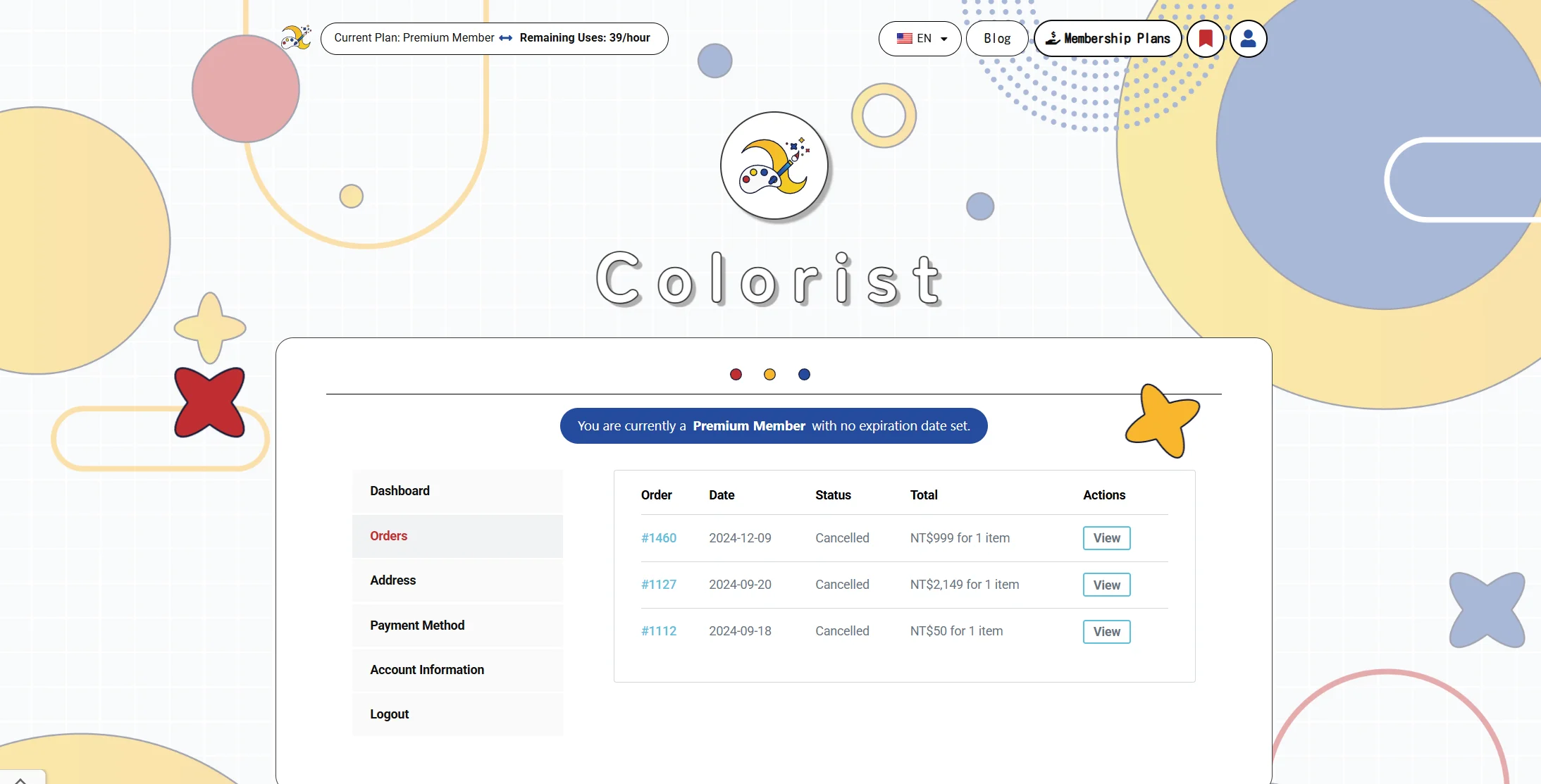The width and height of the screenshot is (1541, 784).
Task: Click Logout in the sidebar
Action: click(457, 714)
